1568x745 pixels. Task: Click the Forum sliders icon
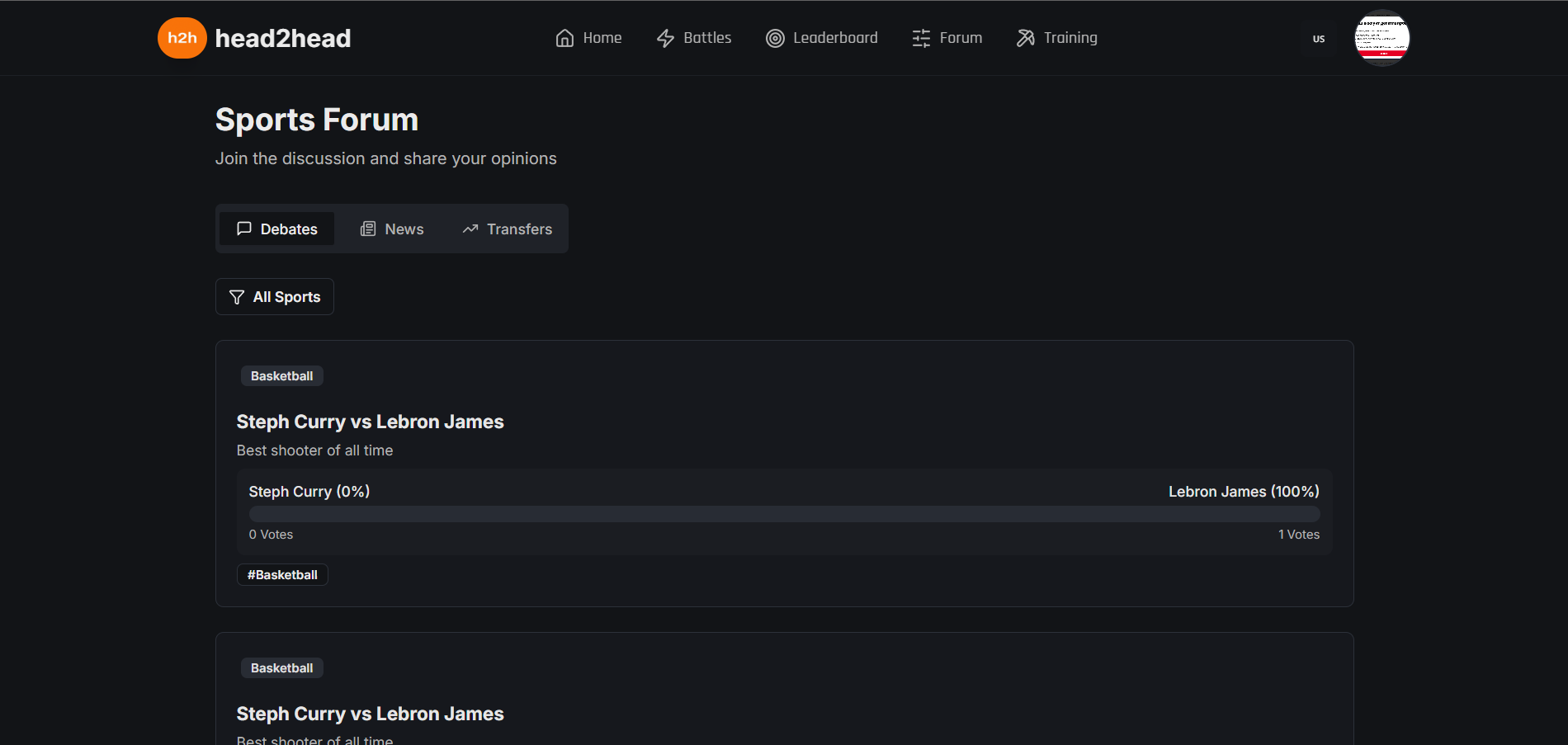click(921, 38)
